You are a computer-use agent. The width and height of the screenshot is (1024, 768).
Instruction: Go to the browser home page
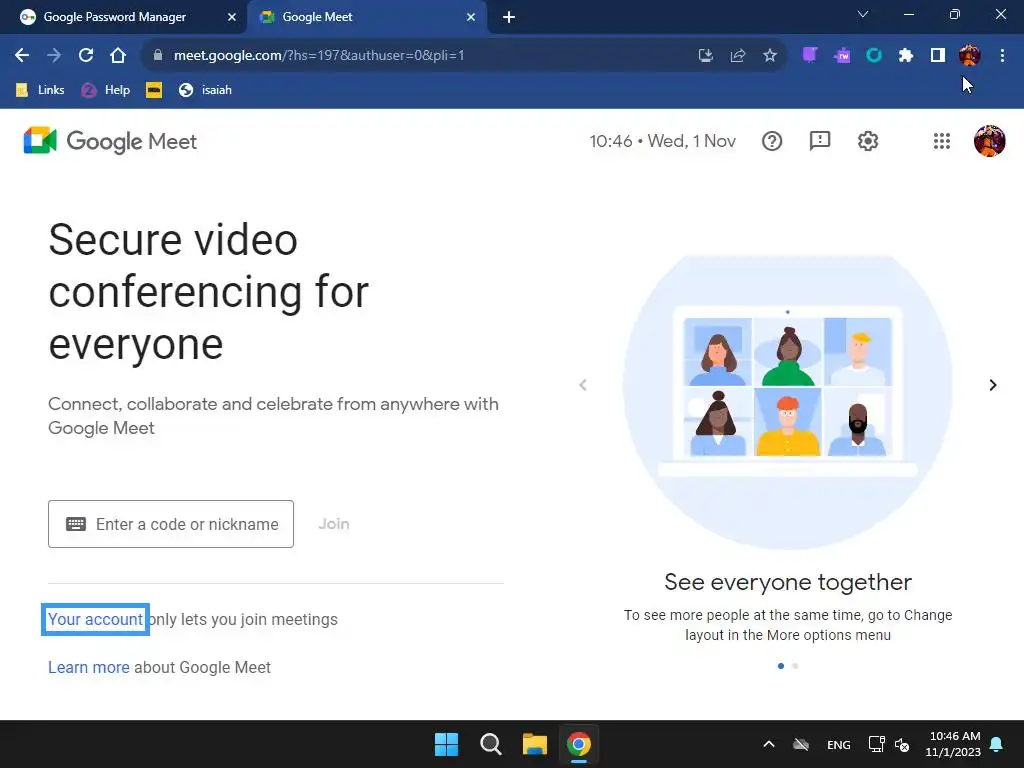(x=118, y=55)
